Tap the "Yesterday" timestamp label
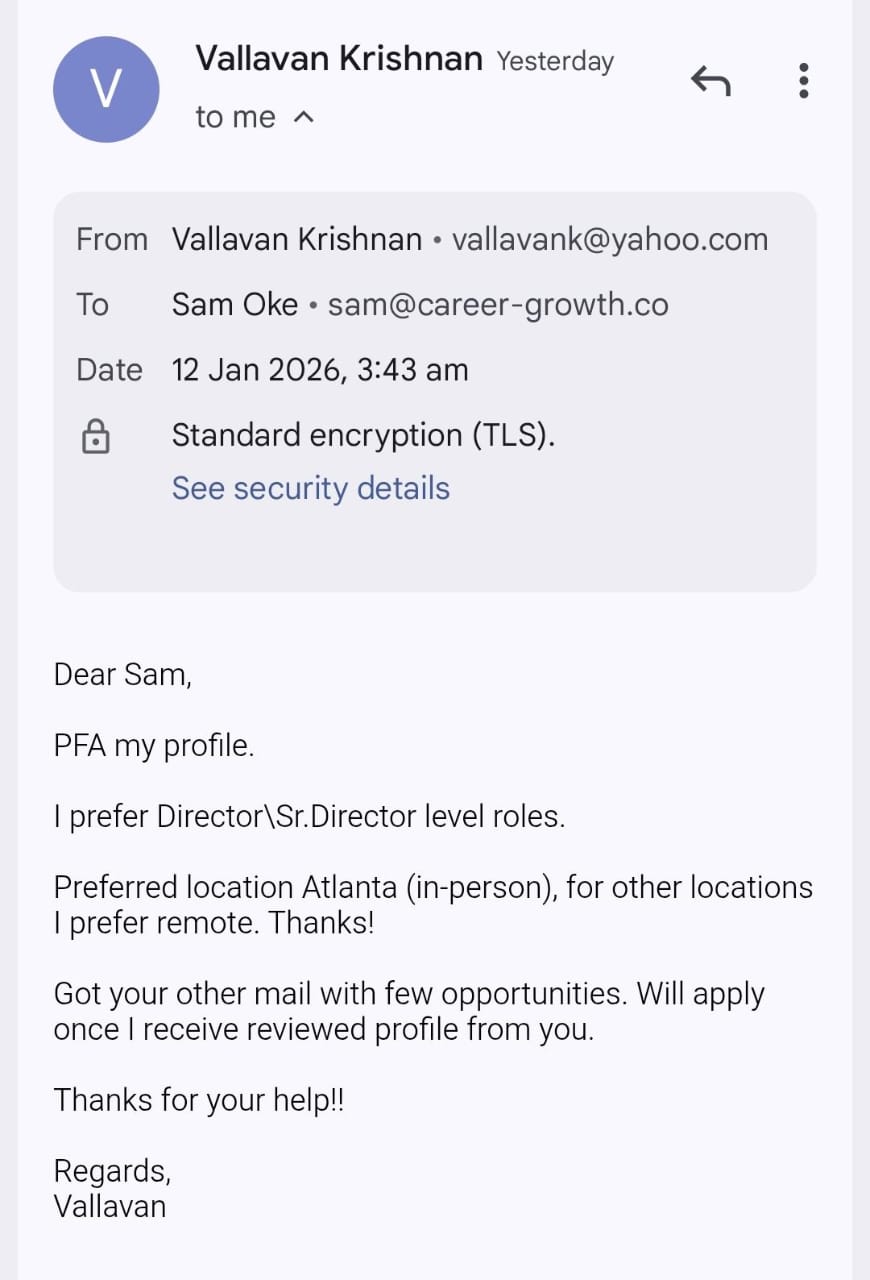This screenshot has height=1280, width=870. [555, 61]
